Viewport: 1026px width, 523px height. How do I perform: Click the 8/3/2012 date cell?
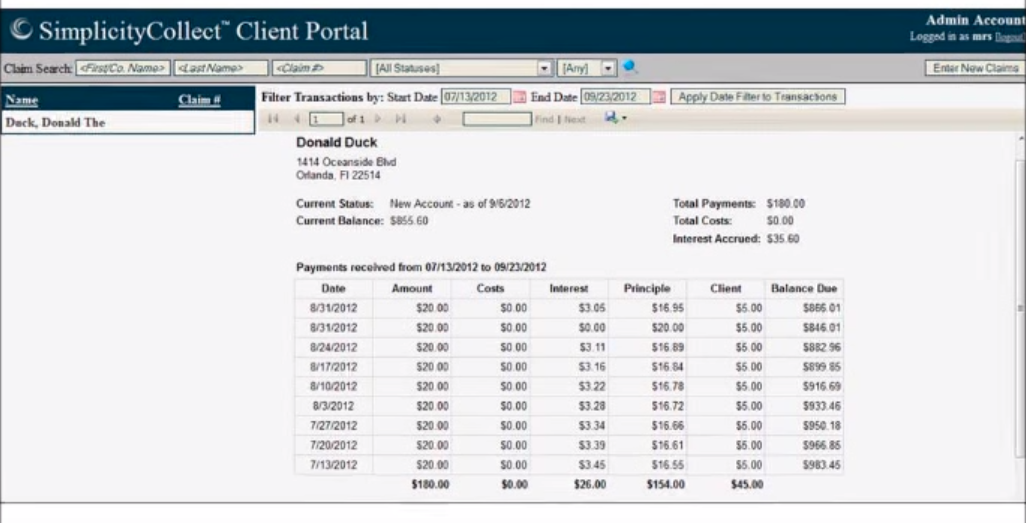pos(333,406)
